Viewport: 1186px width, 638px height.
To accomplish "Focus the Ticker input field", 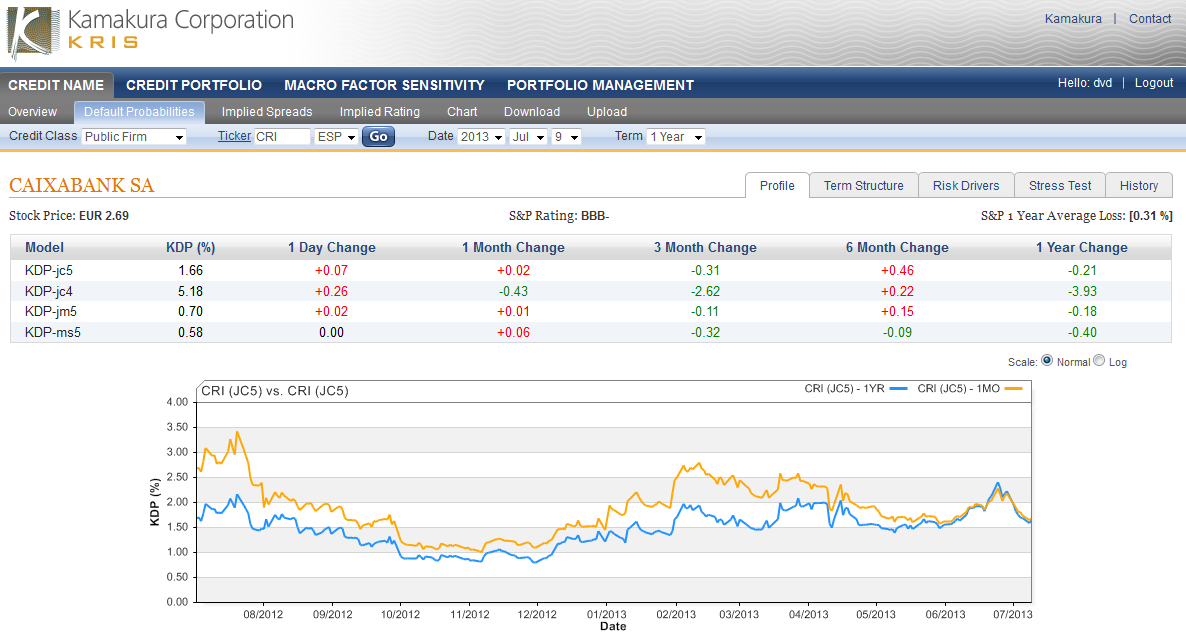I will coord(282,136).
